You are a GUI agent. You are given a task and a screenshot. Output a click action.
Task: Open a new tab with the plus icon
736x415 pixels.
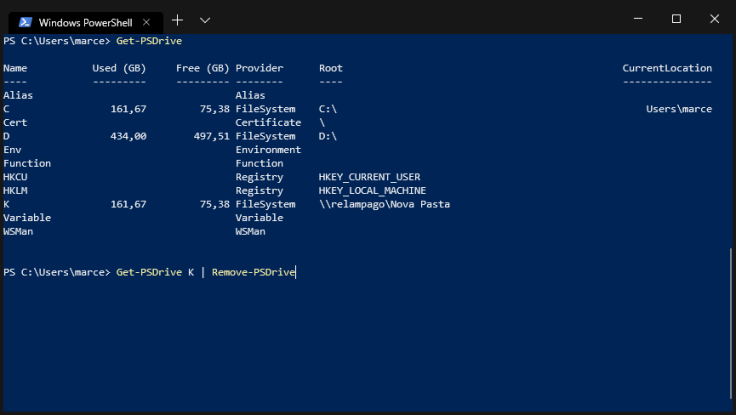click(x=178, y=20)
